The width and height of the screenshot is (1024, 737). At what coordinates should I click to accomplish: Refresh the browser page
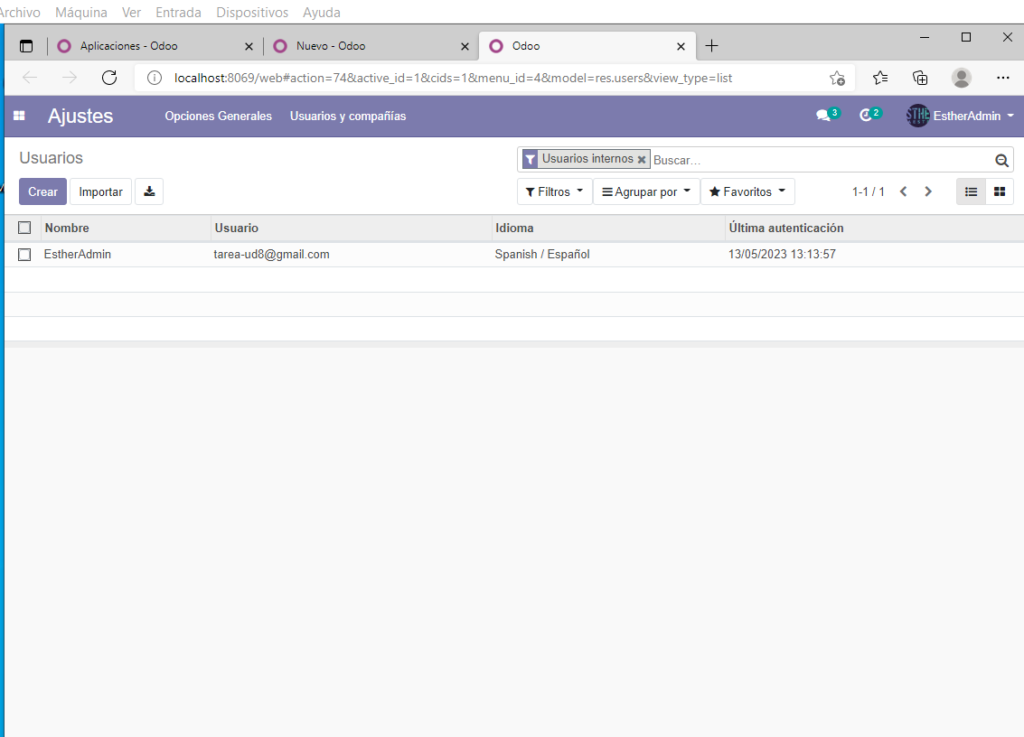110,78
